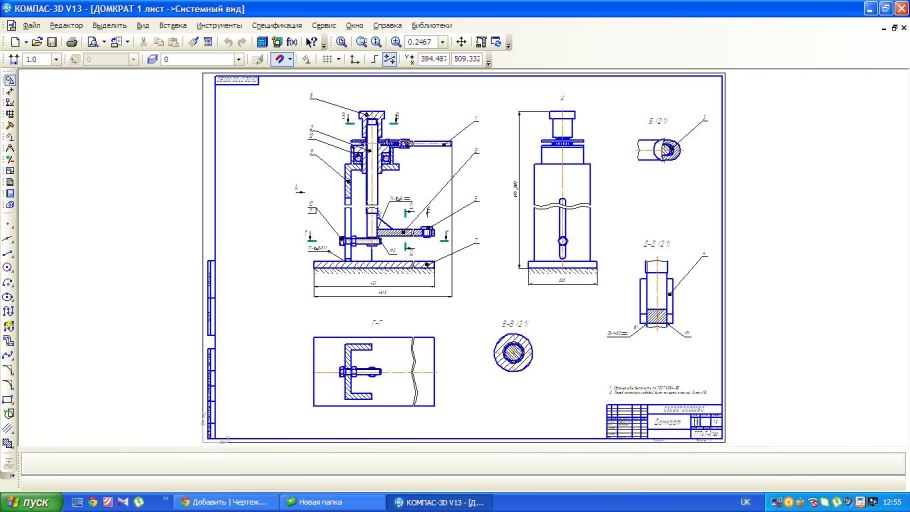Toggle the grid display button
The height and width of the screenshot is (512, 910).
[x=326, y=59]
